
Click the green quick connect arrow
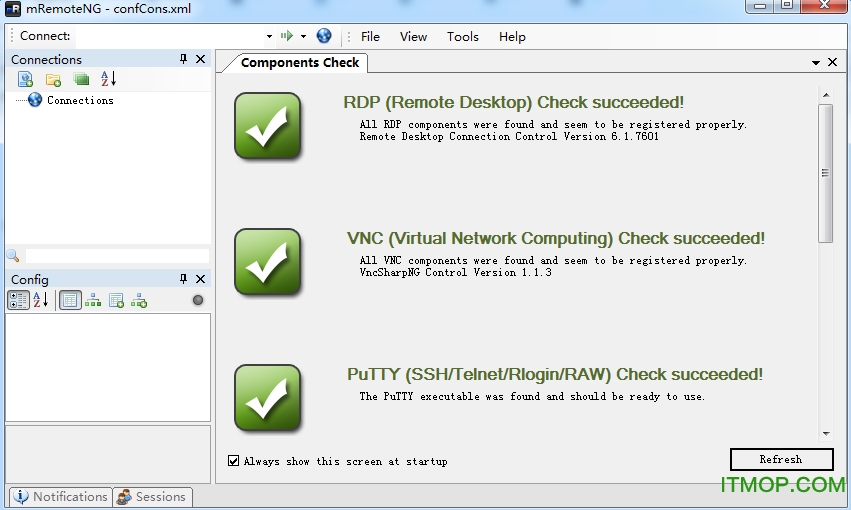pyautogui.click(x=287, y=36)
